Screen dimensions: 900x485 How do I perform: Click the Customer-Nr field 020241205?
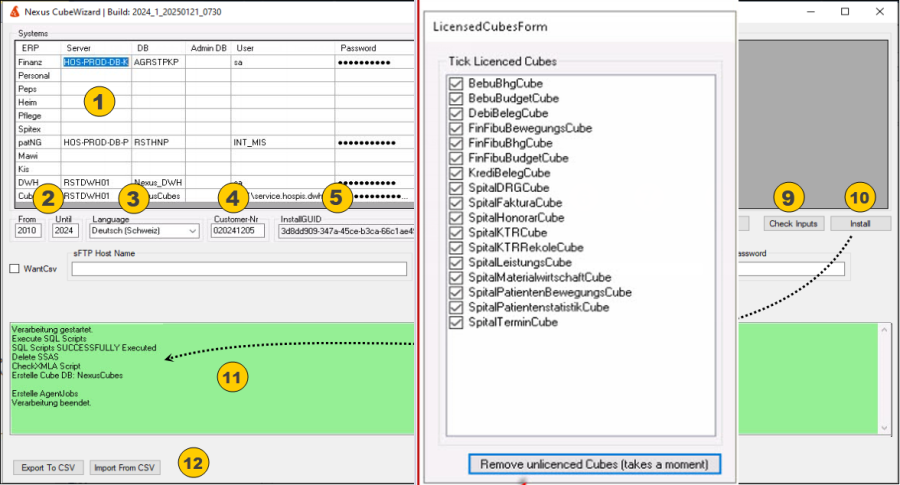point(238,231)
